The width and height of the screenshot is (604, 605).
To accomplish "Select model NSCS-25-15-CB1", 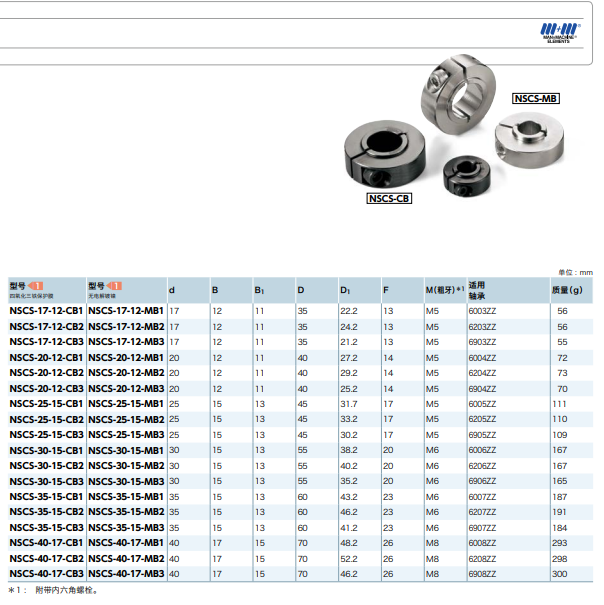I will click(x=46, y=404).
